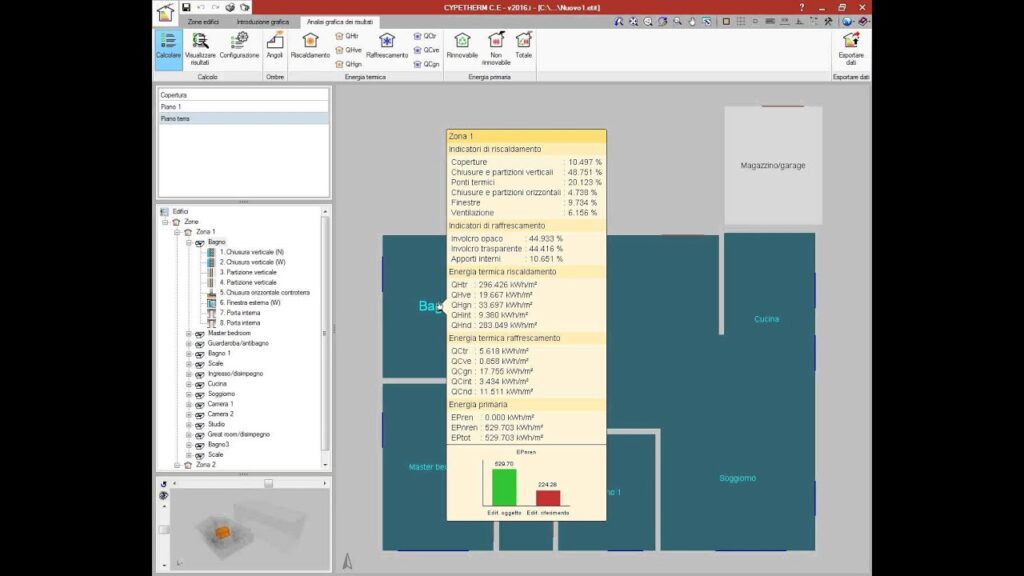Show Riscaldamento heating energy
This screenshot has width=1024, height=576.
(x=310, y=47)
